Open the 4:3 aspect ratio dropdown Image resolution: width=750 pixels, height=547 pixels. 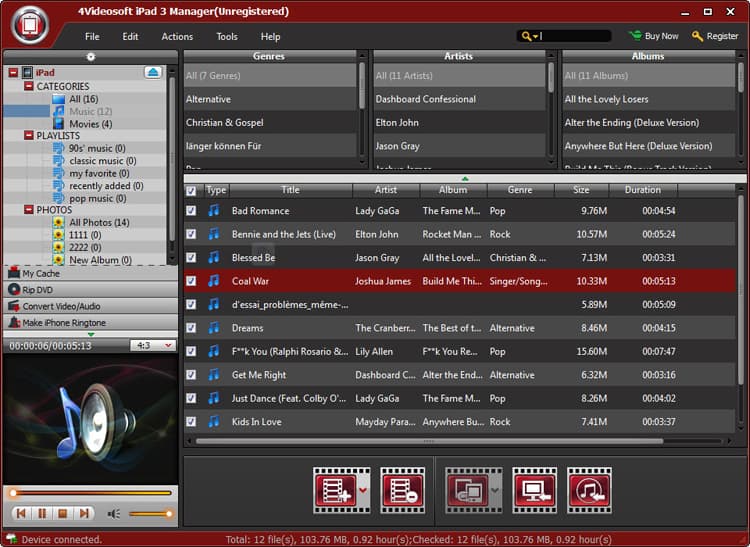153,345
